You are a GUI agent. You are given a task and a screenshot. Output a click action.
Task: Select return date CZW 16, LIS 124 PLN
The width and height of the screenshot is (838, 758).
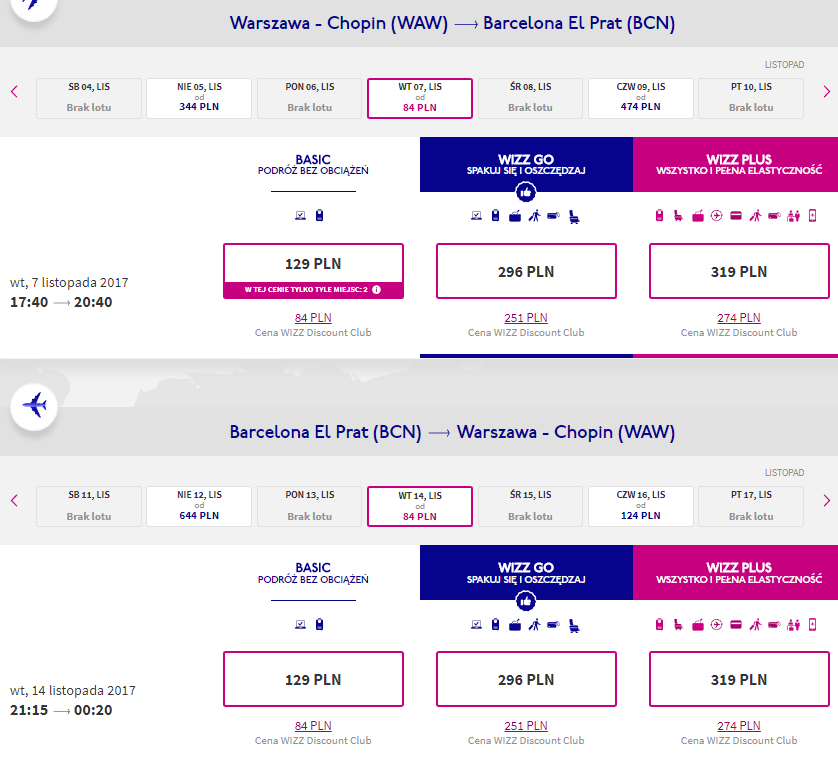pyautogui.click(x=641, y=506)
